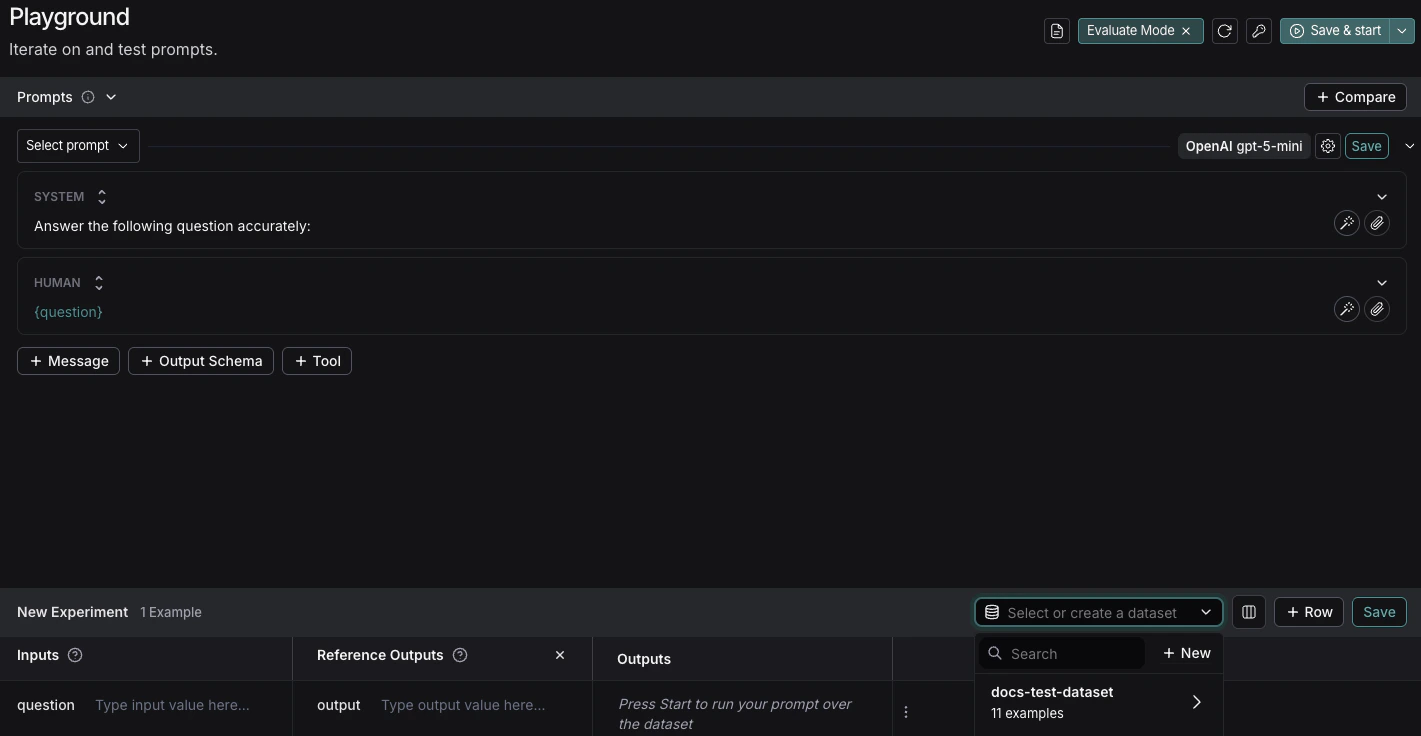Attach a file to the HUMAN message

coord(1378,309)
